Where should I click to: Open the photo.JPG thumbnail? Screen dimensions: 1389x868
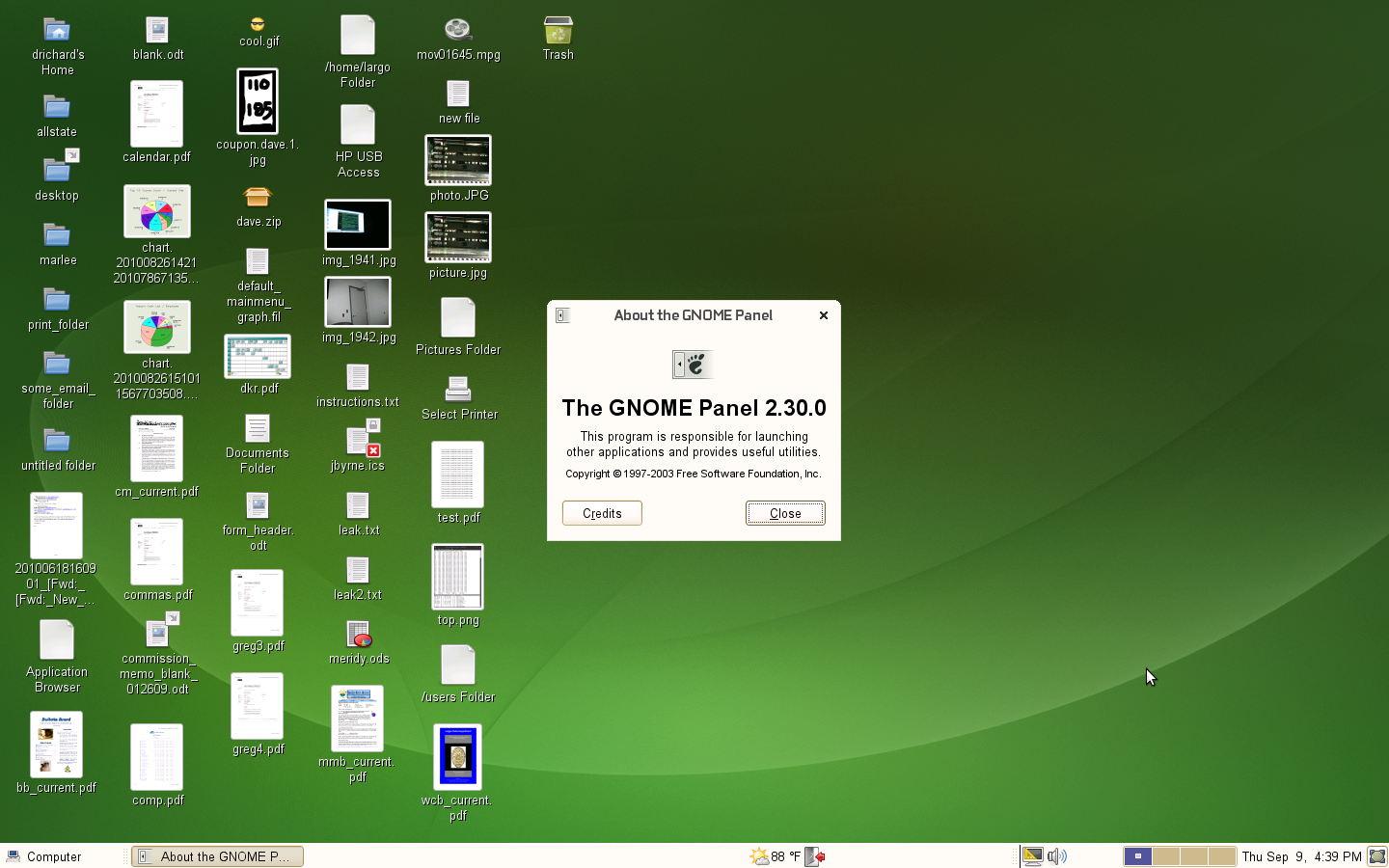(x=457, y=159)
